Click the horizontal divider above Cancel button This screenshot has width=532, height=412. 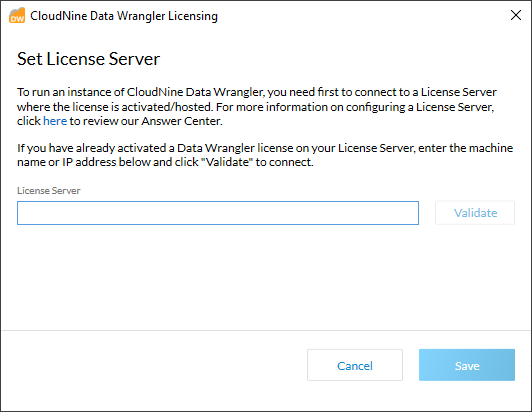pyautogui.click(x=266, y=330)
